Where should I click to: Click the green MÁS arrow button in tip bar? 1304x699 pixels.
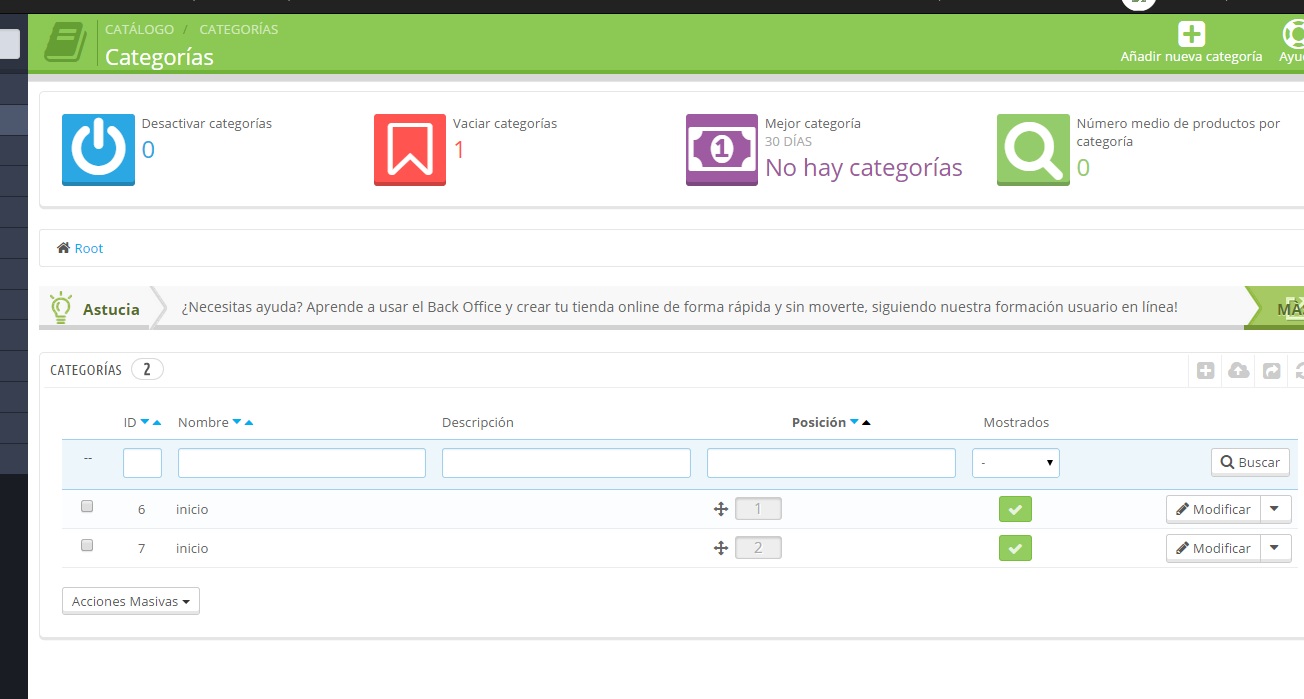pyautogui.click(x=1277, y=308)
